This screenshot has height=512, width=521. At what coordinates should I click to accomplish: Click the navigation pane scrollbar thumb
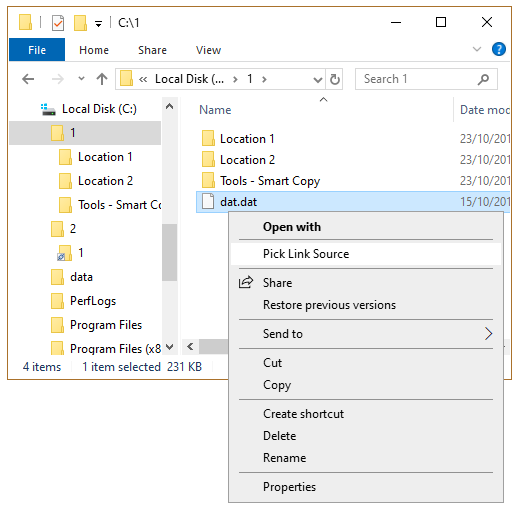(169, 252)
